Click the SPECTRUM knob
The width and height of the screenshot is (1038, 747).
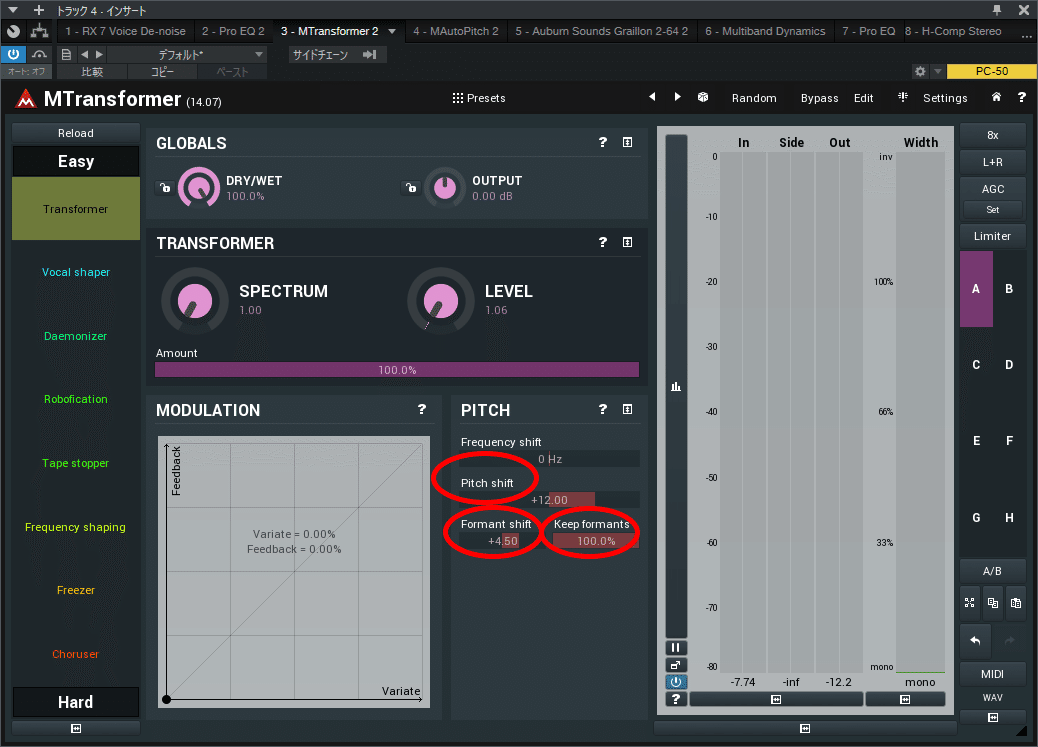tap(195, 300)
